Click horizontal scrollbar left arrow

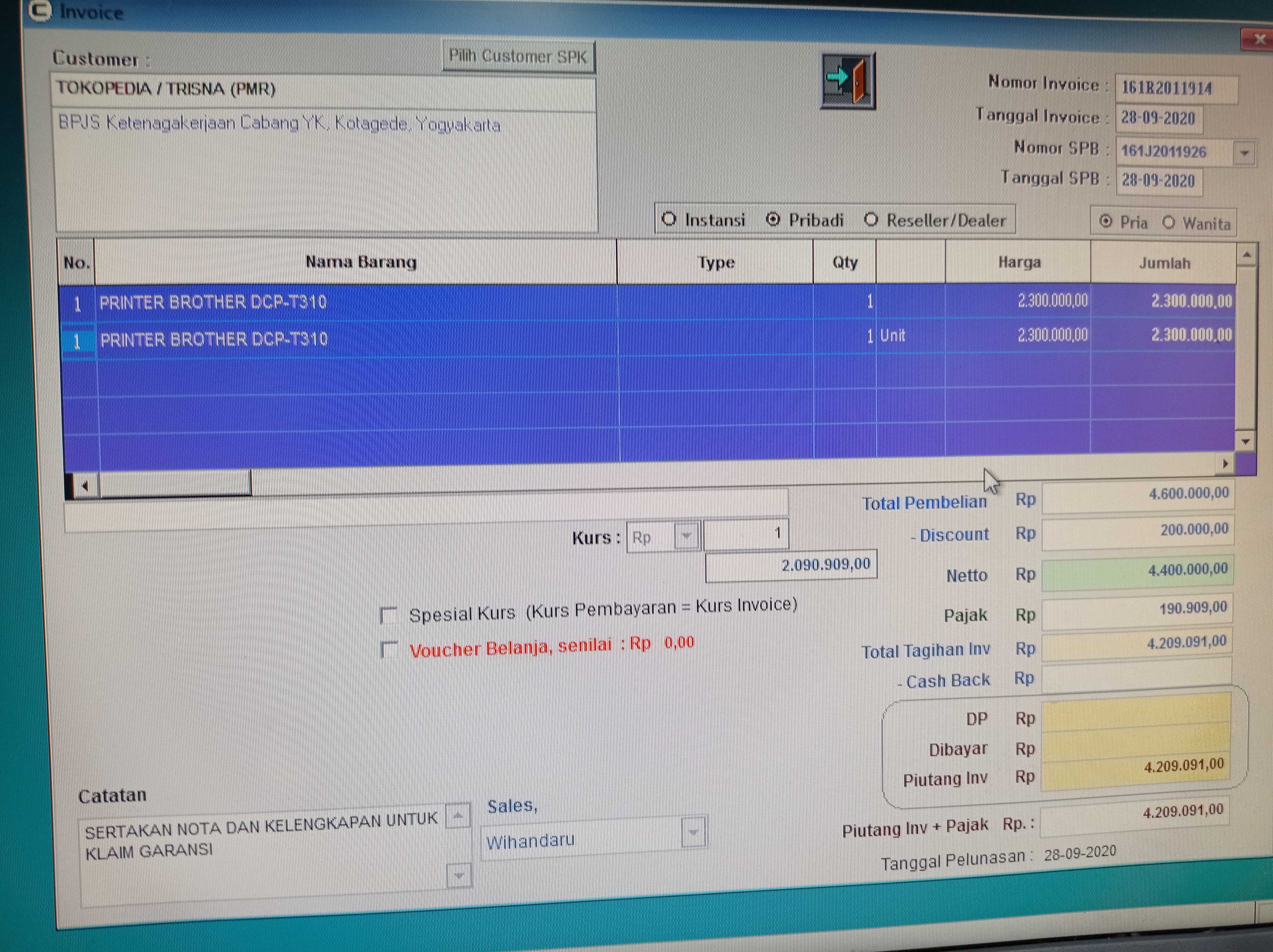click(x=85, y=486)
